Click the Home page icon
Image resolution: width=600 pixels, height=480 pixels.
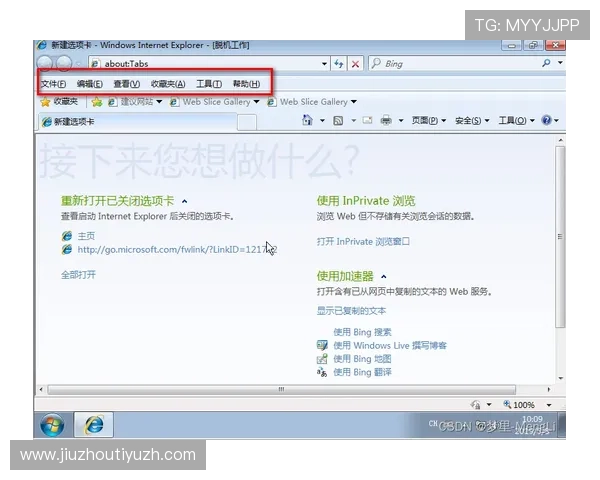(x=307, y=120)
